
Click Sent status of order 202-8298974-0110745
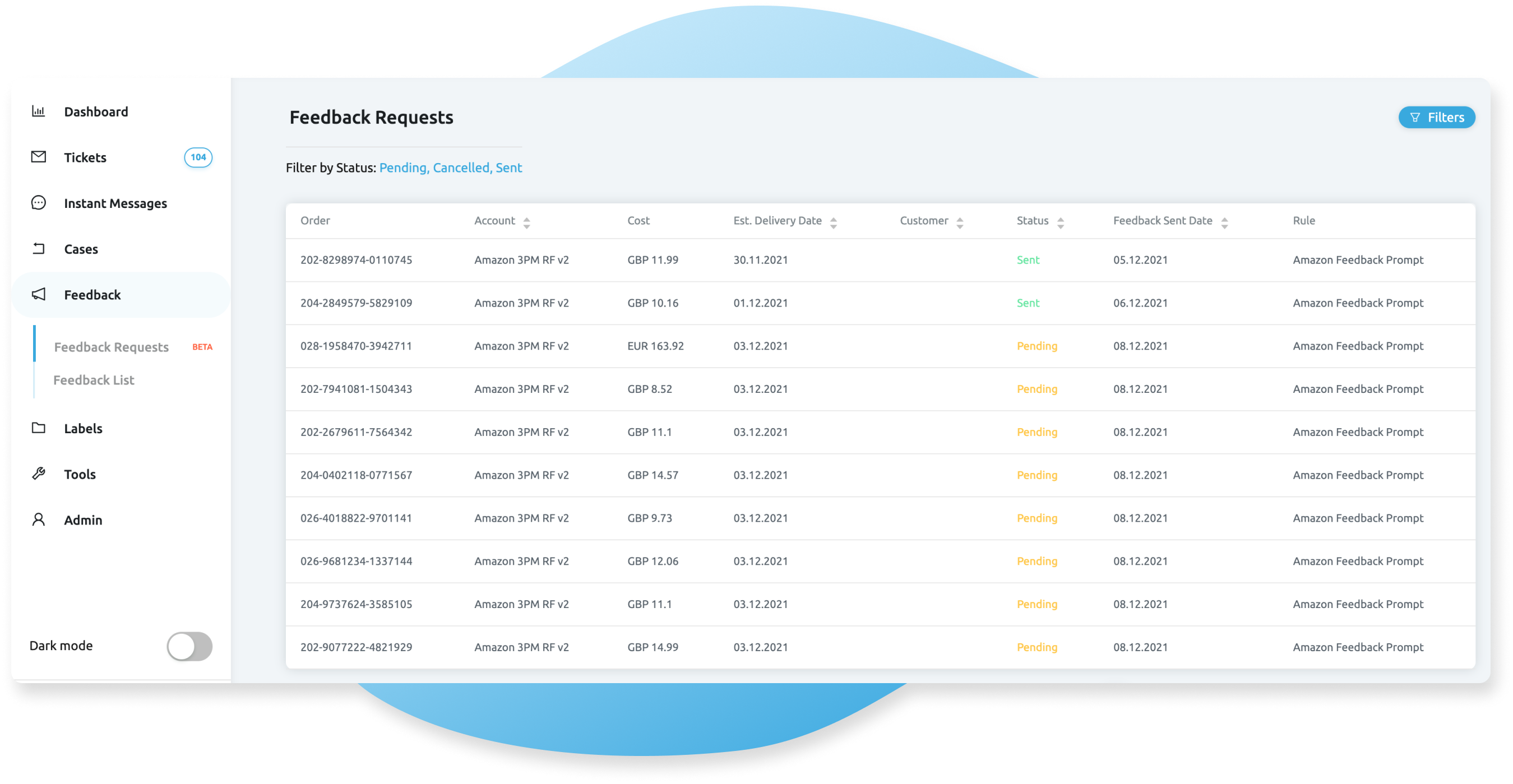pyautogui.click(x=1028, y=260)
